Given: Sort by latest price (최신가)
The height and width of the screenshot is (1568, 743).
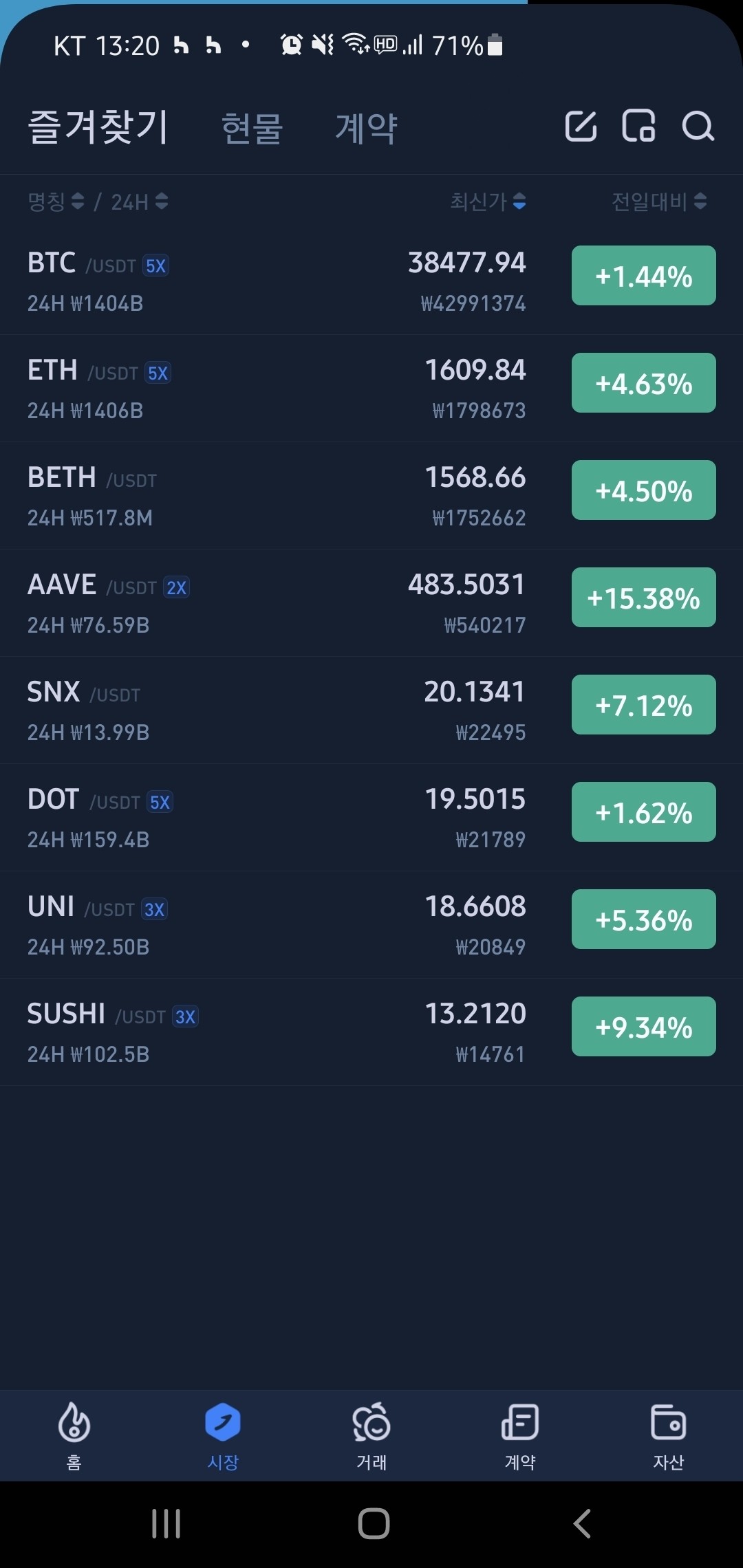Looking at the screenshot, I should [x=488, y=202].
